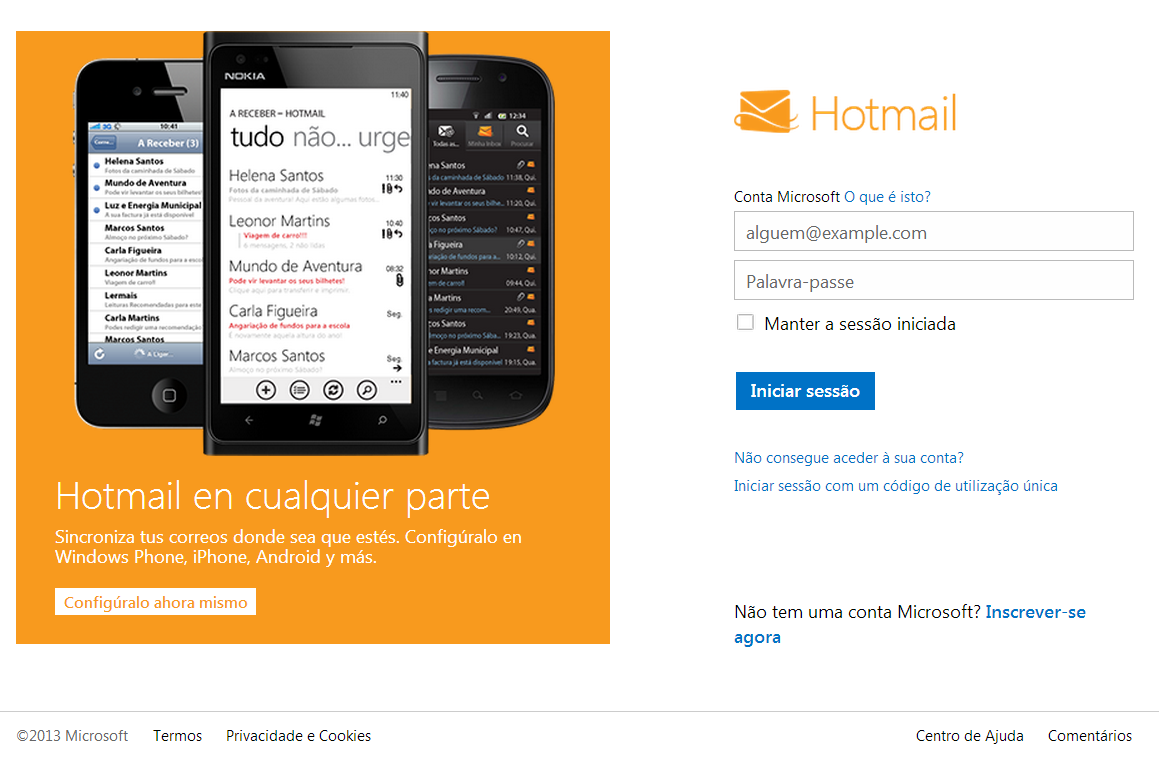Click the add (plus) icon on Nokia phone

click(x=265, y=390)
